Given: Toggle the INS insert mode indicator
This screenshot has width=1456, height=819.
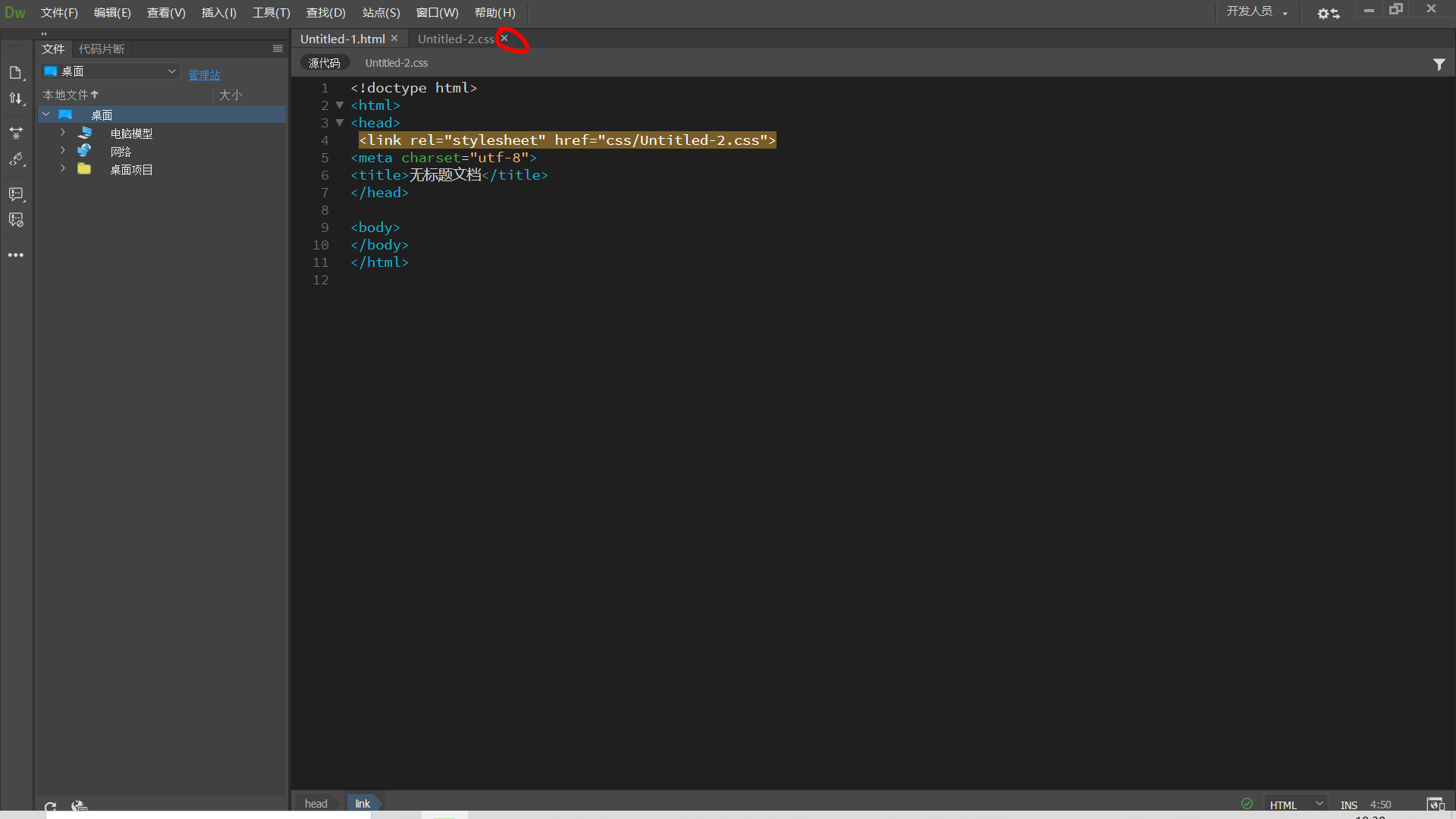Looking at the screenshot, I should (x=1348, y=805).
